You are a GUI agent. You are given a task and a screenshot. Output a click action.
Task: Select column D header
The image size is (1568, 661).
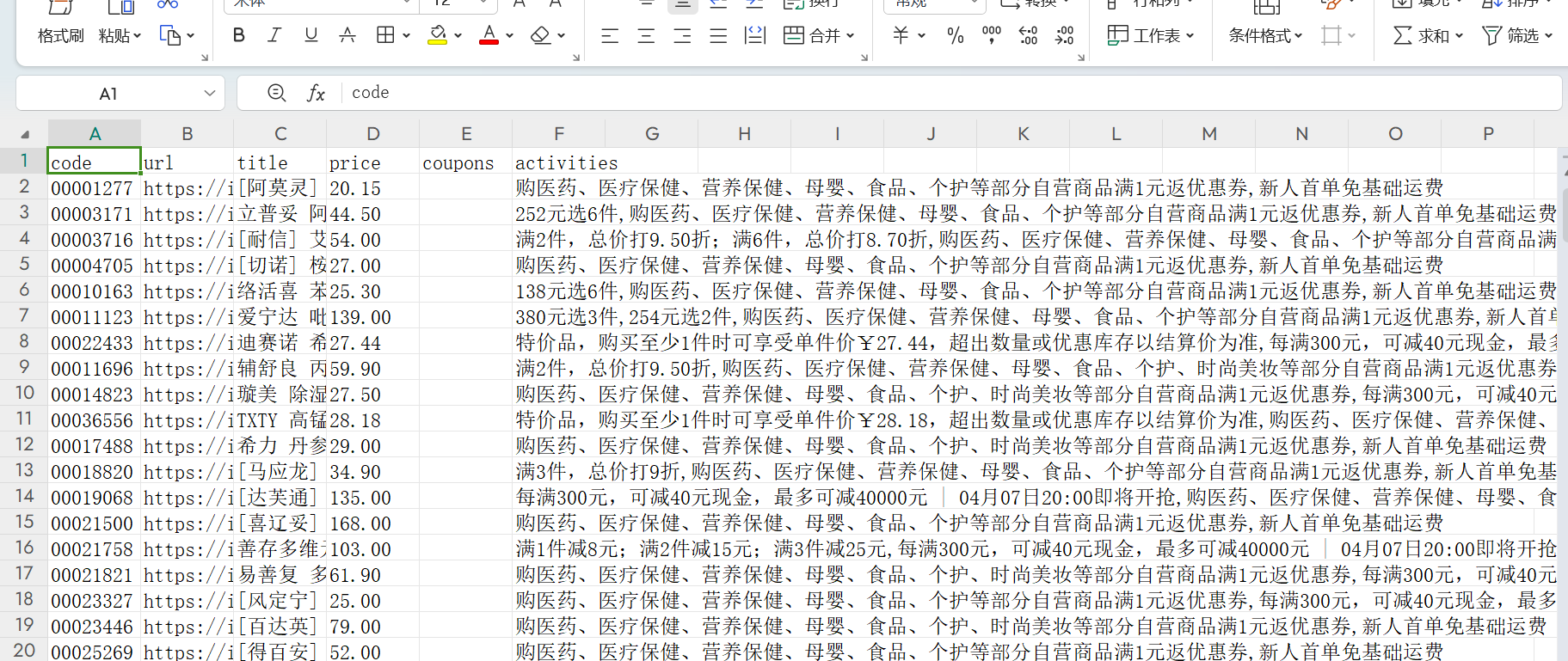point(373,134)
